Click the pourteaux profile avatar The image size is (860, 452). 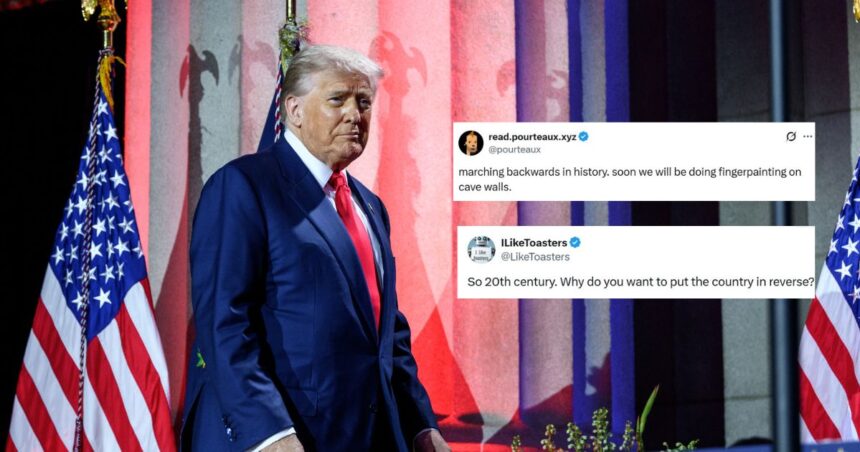(x=471, y=143)
